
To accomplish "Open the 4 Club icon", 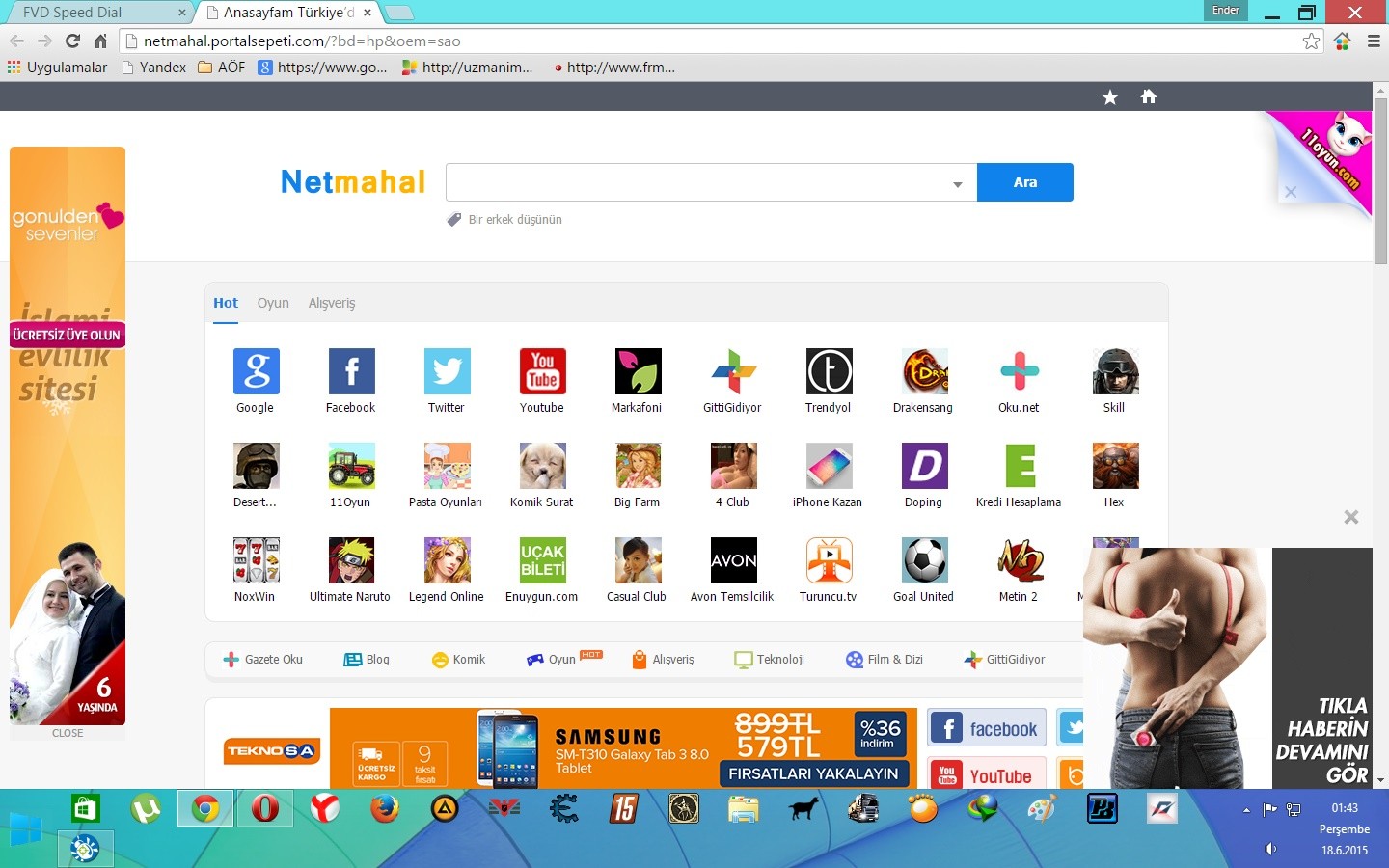I will click(x=733, y=466).
